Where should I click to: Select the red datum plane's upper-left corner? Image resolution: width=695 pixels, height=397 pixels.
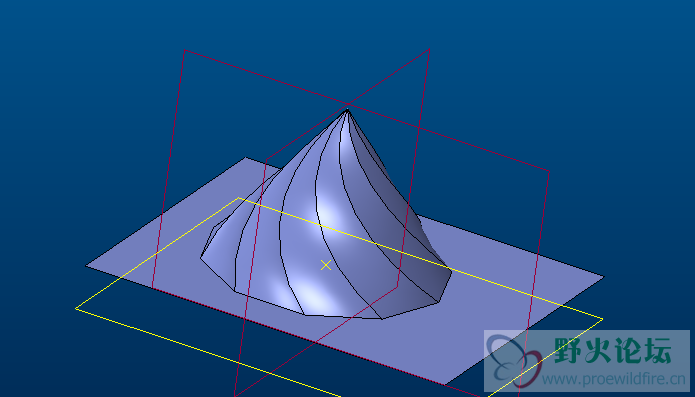coord(184,50)
